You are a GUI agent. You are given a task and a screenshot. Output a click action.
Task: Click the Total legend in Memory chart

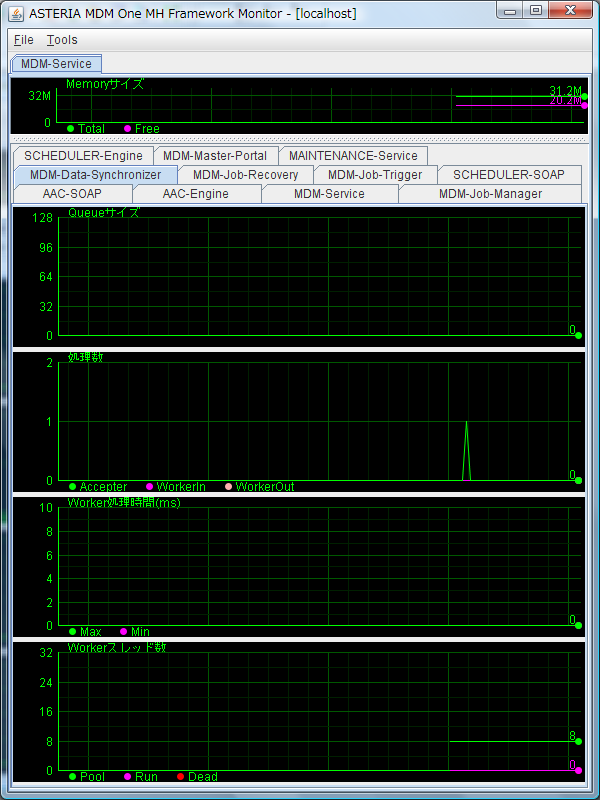[x=86, y=129]
